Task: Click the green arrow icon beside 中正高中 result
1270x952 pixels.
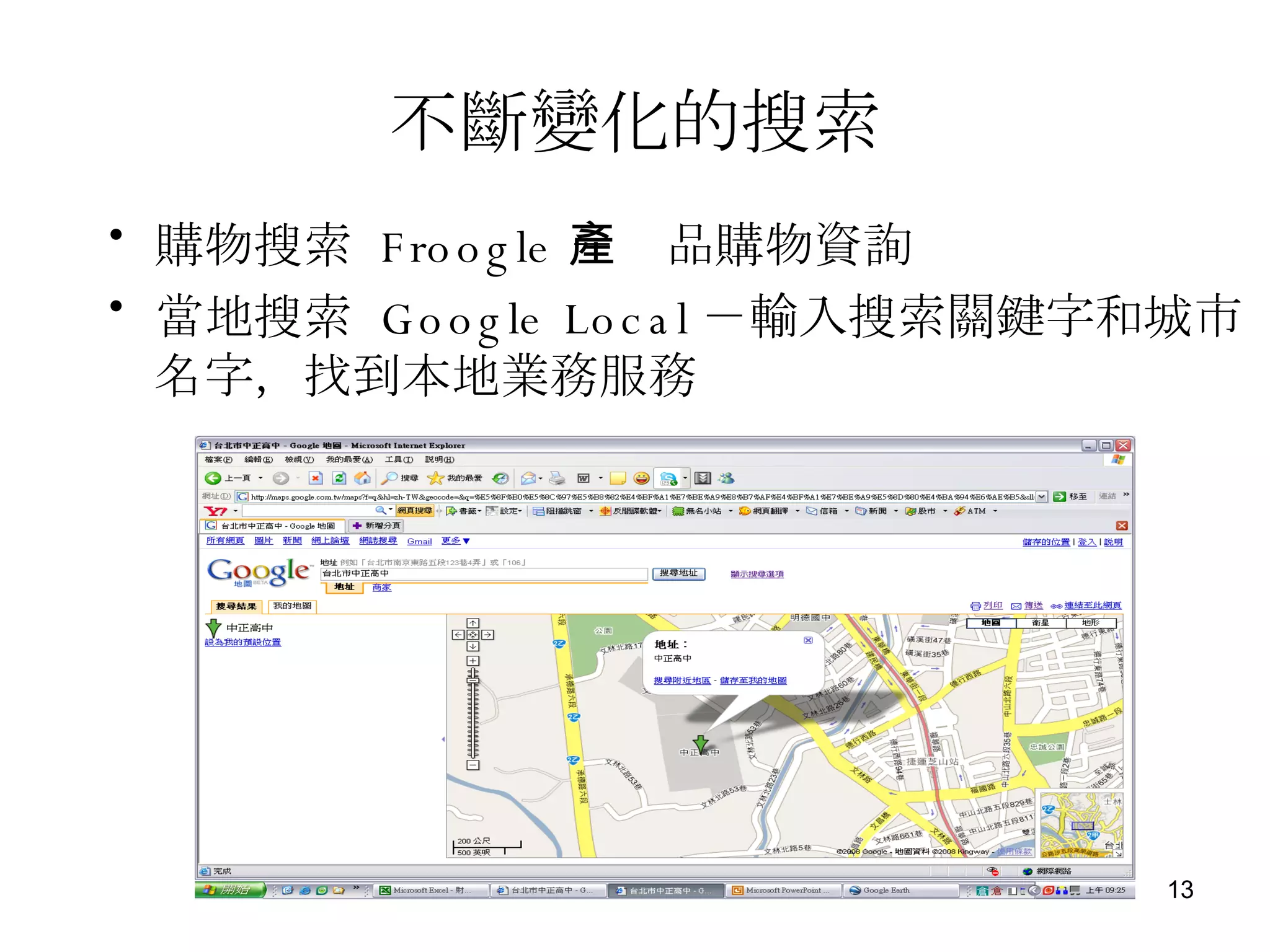Action: pos(213,628)
